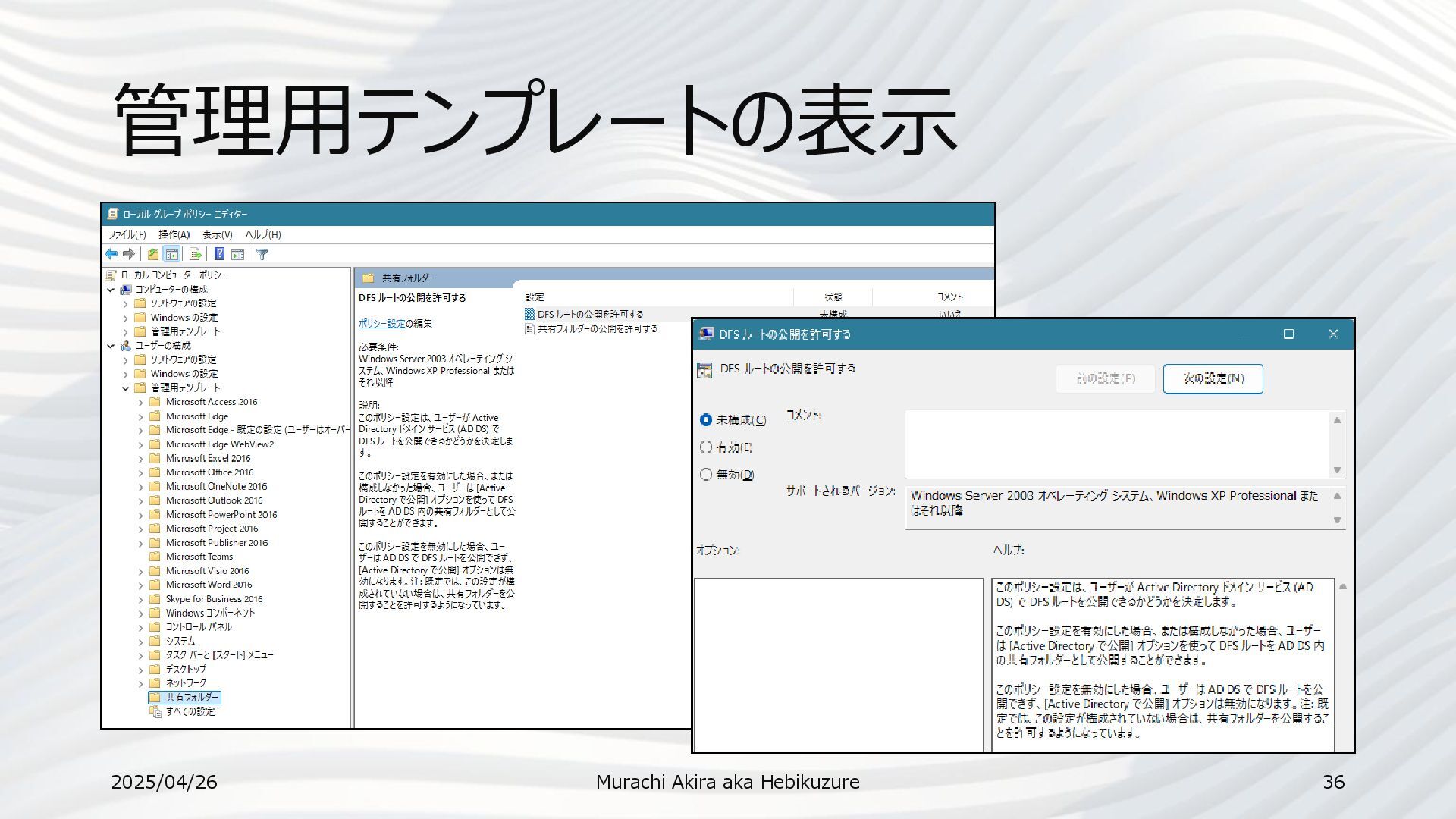1456x819 pixels.
Task: Click the export list toolbar icon
Action: point(196,254)
